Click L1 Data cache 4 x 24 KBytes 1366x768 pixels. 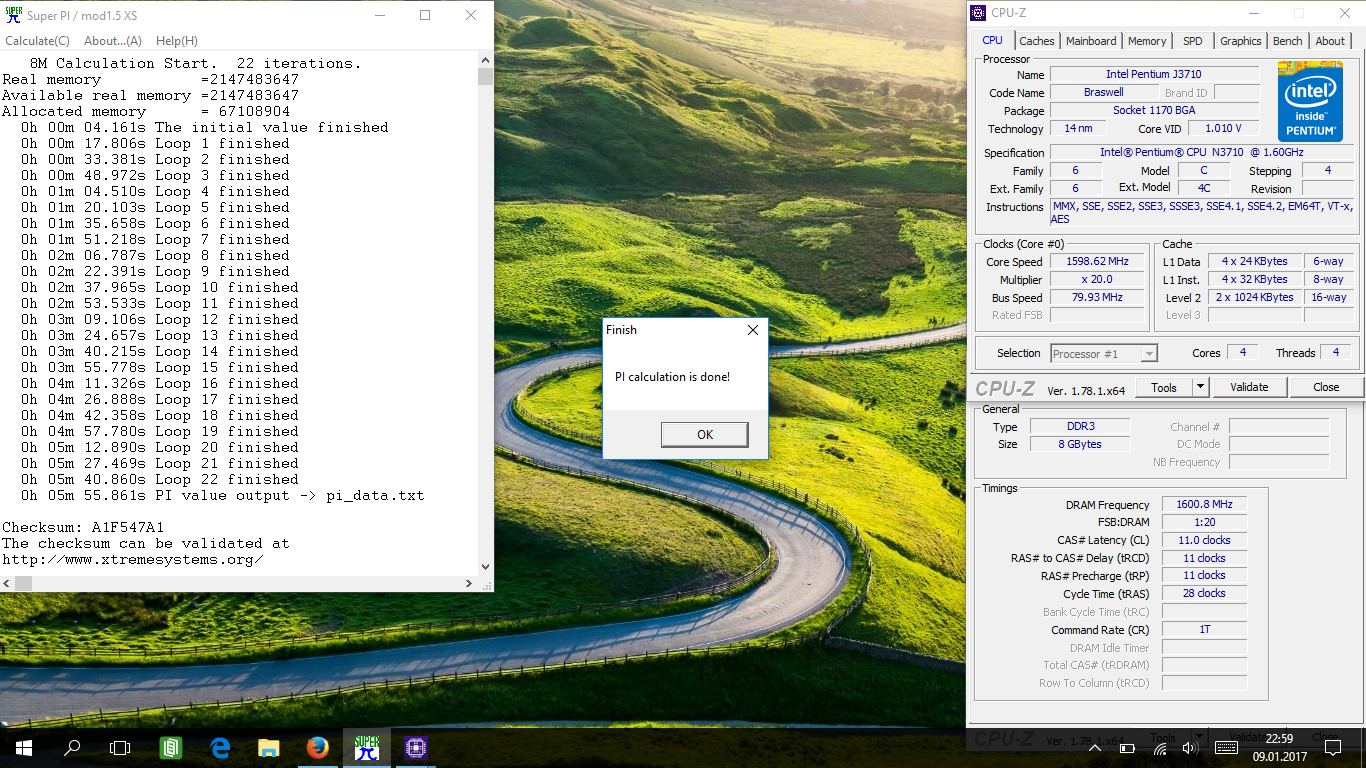(1255, 262)
